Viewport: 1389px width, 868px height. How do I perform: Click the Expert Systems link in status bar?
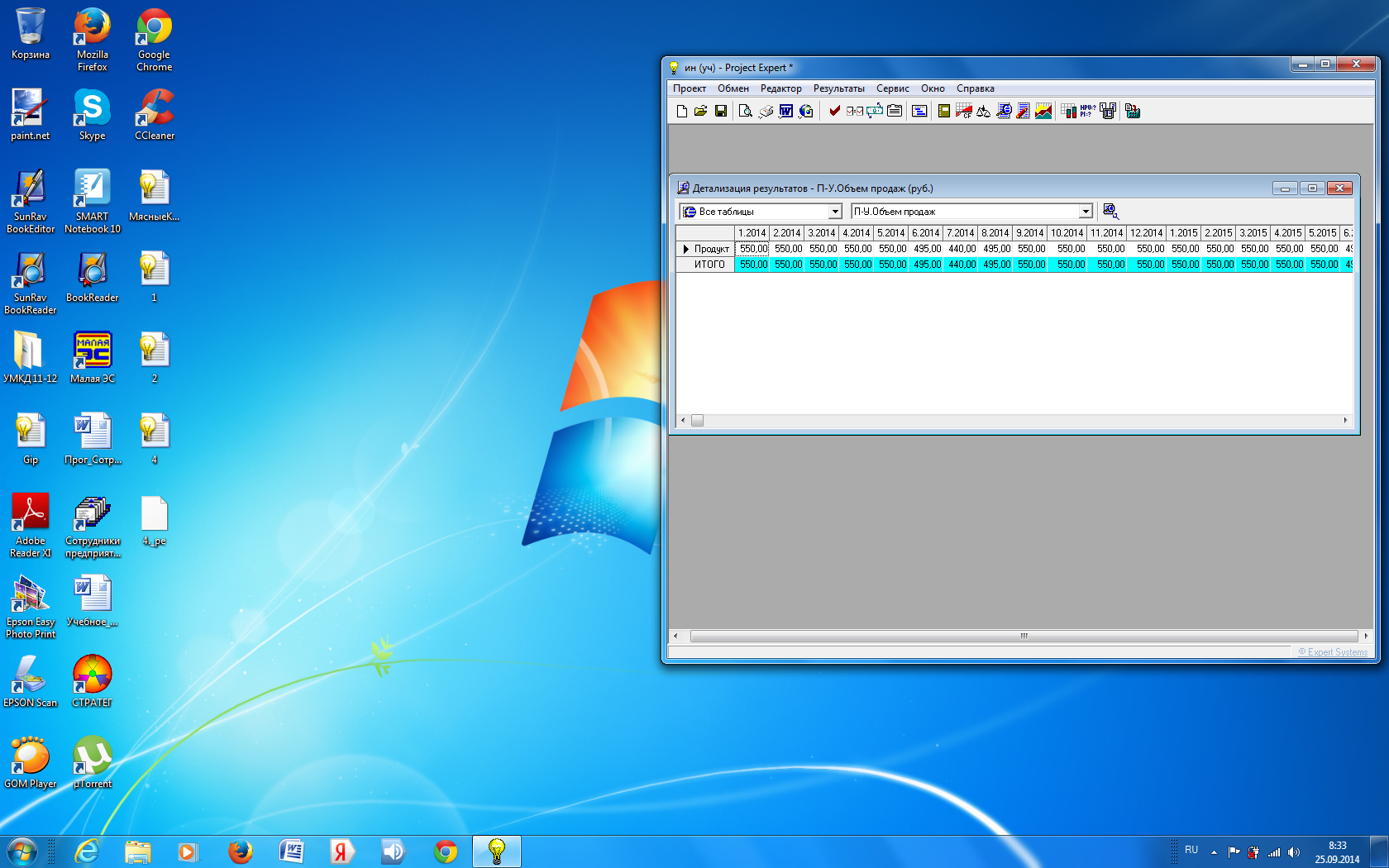tap(1333, 652)
